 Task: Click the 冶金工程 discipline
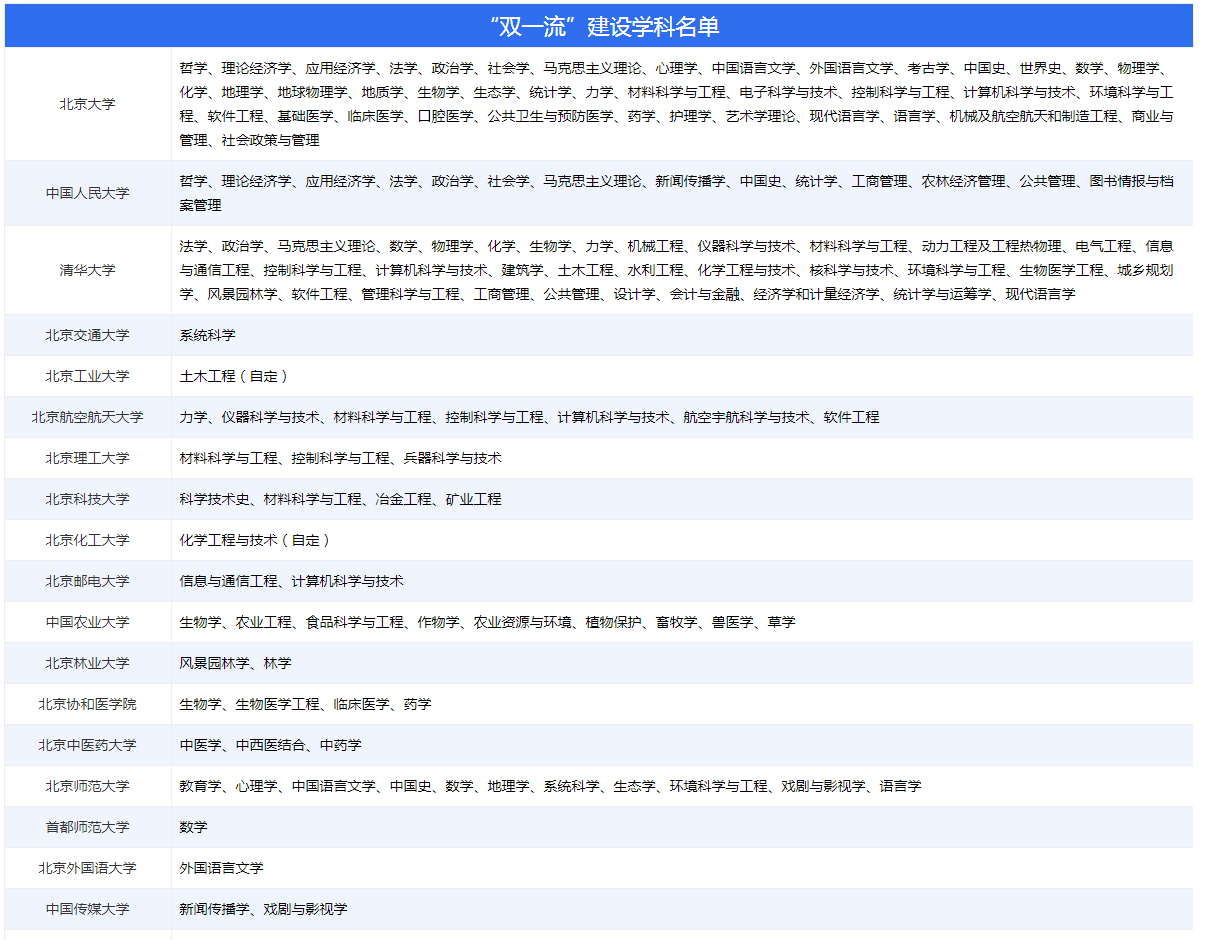click(404, 499)
